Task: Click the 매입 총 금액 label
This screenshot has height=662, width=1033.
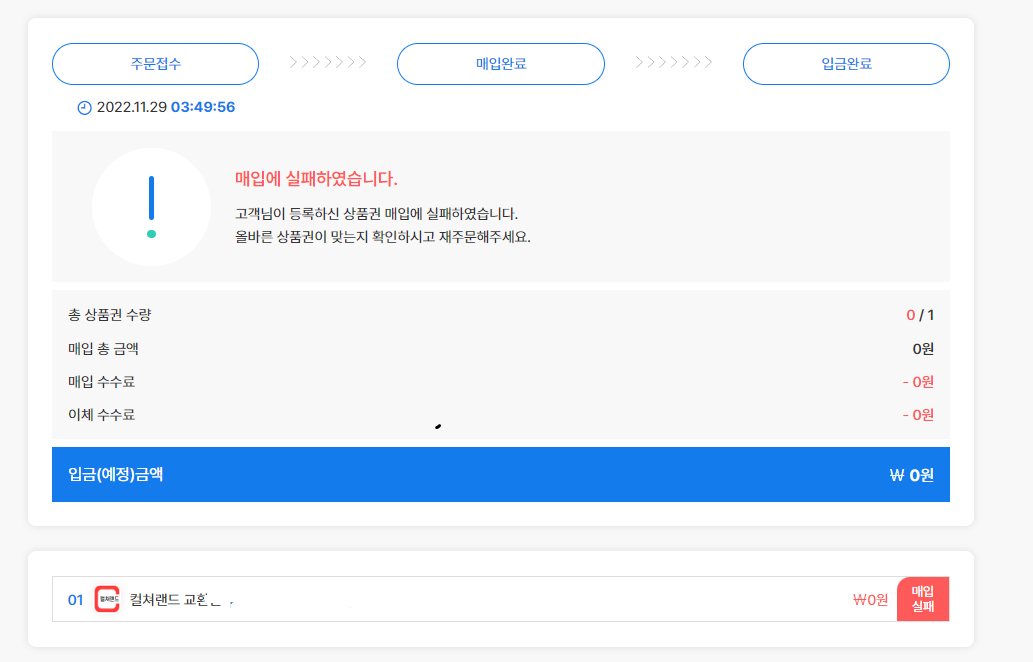Action: [x=103, y=348]
